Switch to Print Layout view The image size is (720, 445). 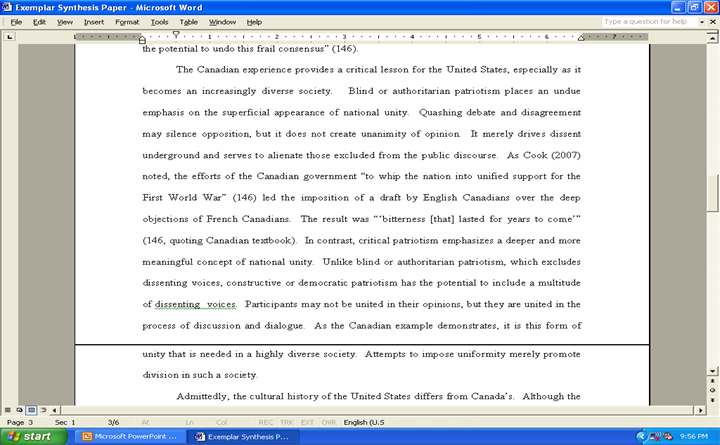click(x=31, y=410)
